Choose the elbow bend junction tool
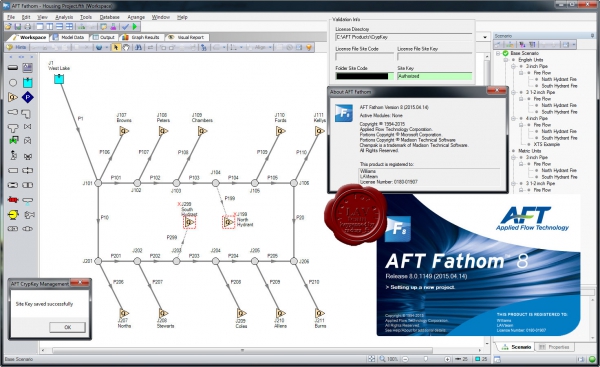This screenshot has width=600, height=367. pyautogui.click(x=26, y=113)
